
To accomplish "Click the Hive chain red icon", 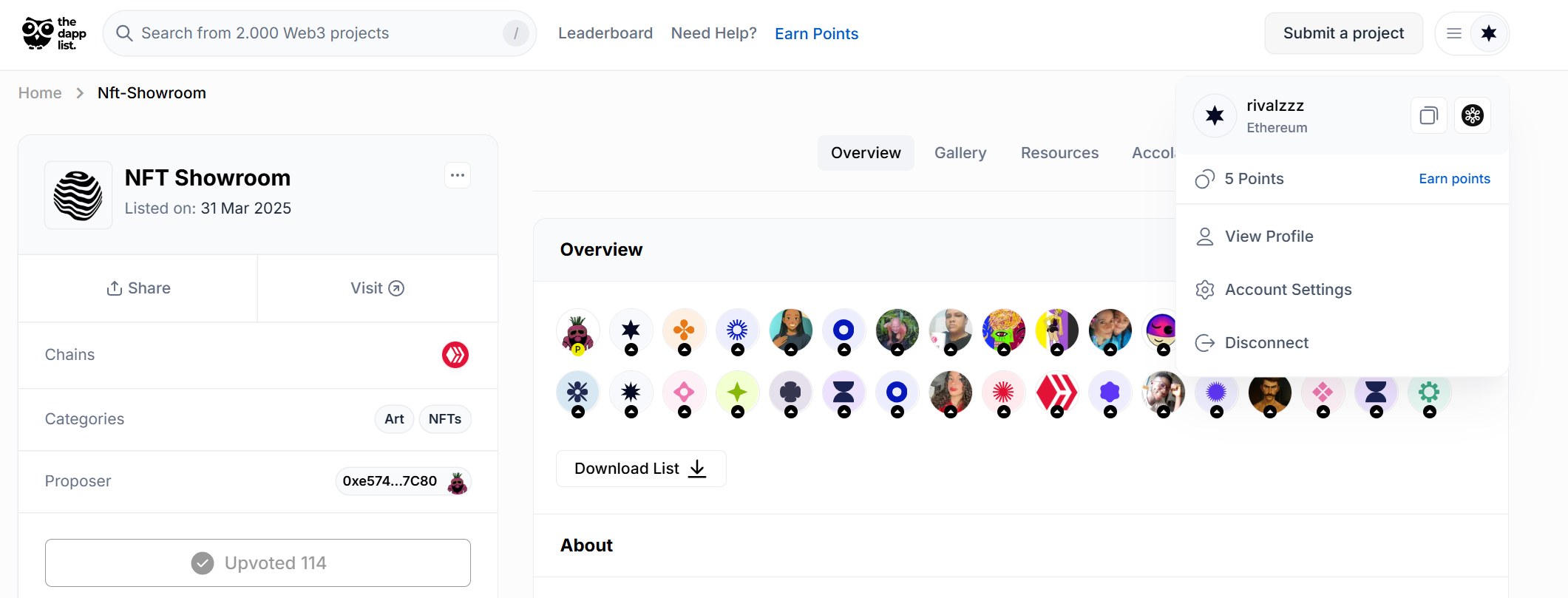I will [x=455, y=355].
